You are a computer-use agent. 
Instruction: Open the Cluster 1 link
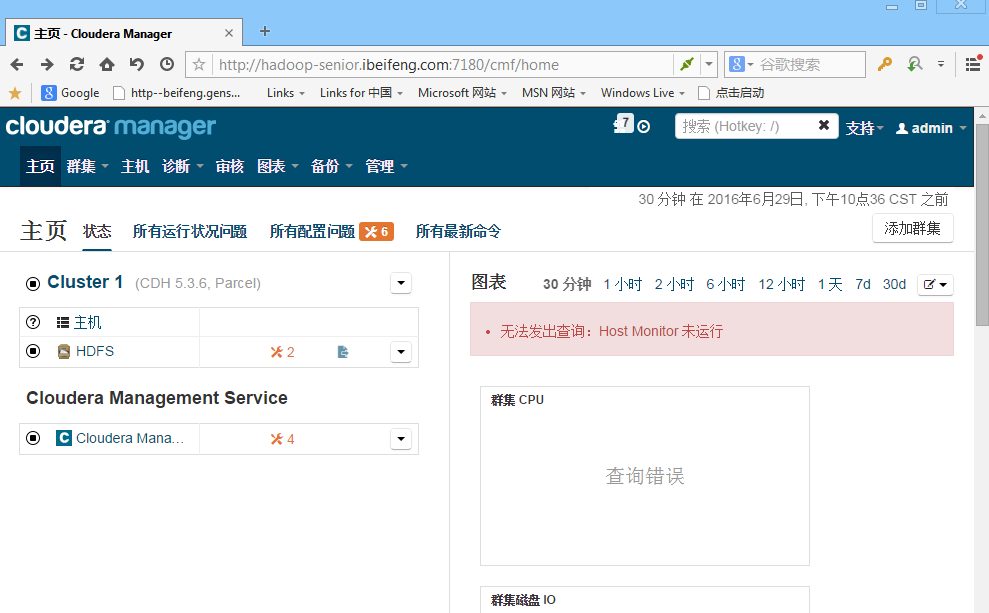[85, 282]
